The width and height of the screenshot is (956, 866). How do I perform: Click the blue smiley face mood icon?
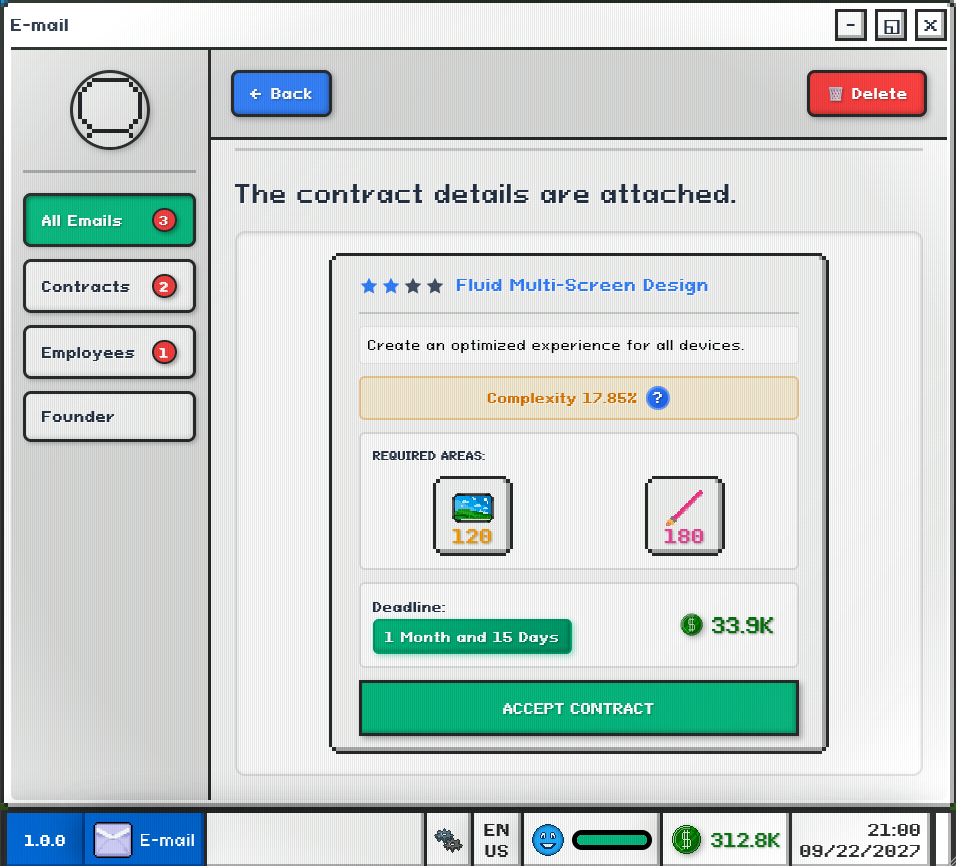[548, 840]
